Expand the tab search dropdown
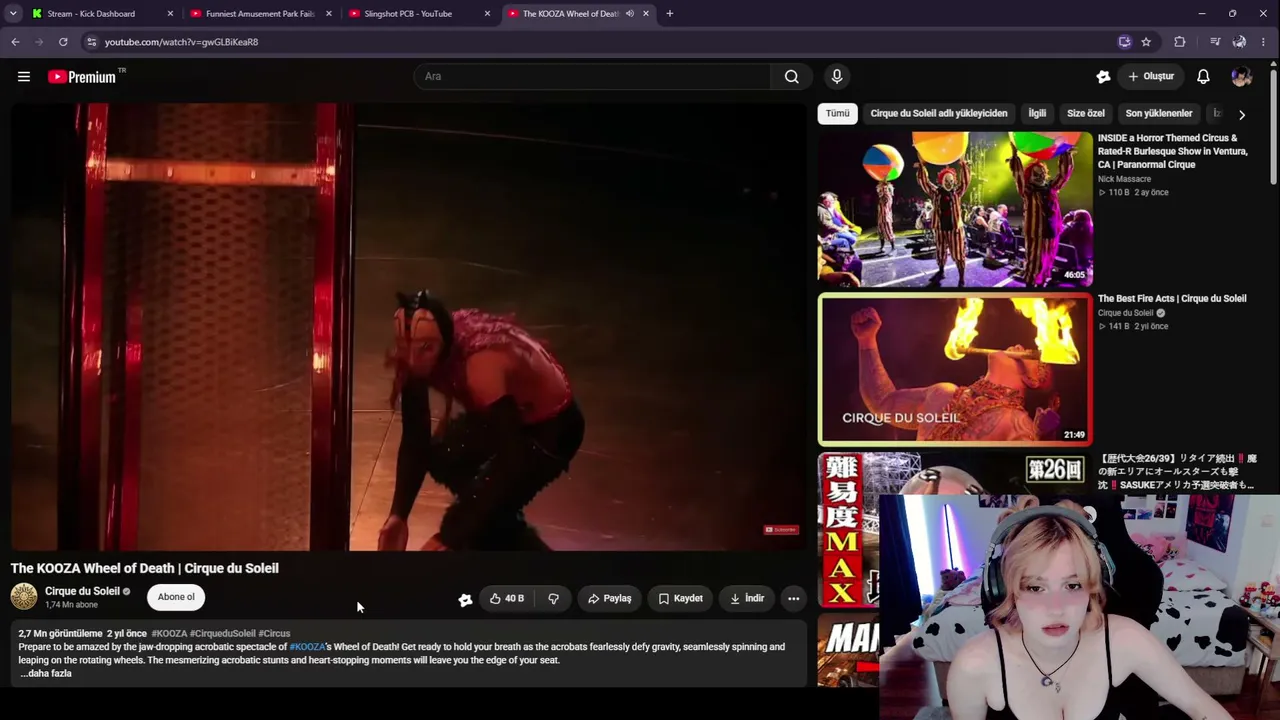This screenshot has width=1280, height=720. [13, 14]
